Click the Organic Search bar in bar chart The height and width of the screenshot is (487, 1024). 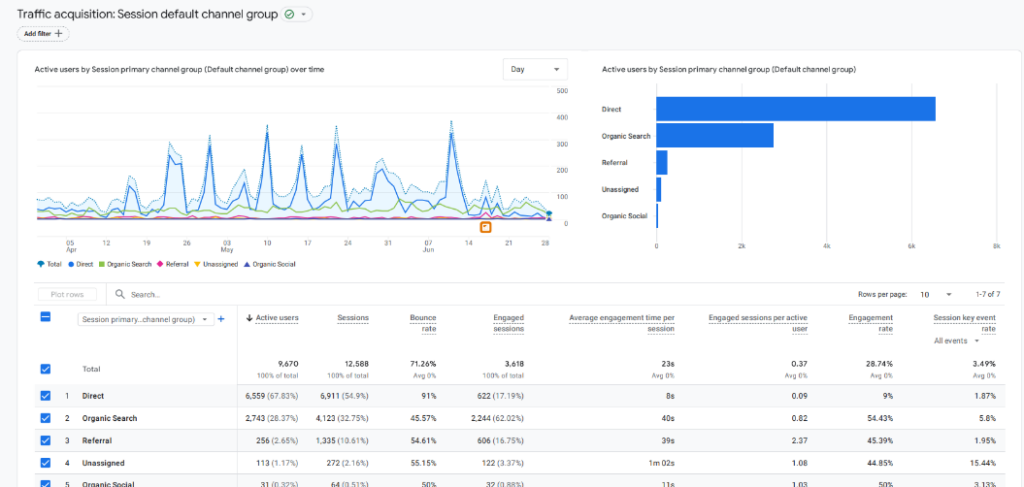pos(714,135)
